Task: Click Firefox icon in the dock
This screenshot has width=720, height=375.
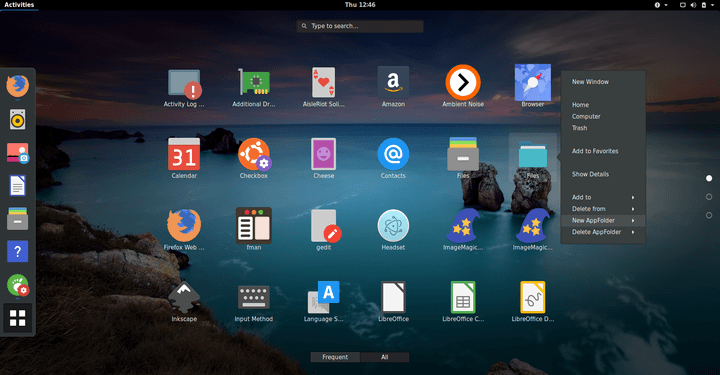Action: click(17, 86)
